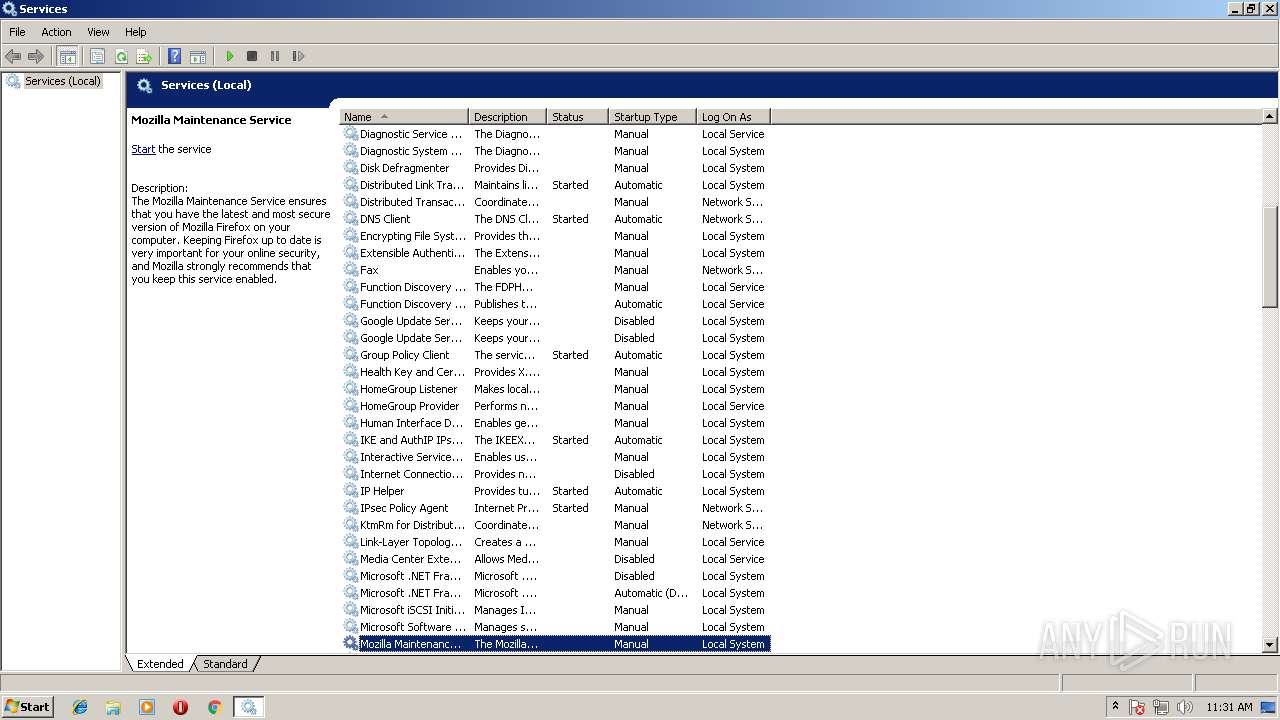Select Media Center Extender service
Screen dimensions: 1280x720
pos(555,559)
